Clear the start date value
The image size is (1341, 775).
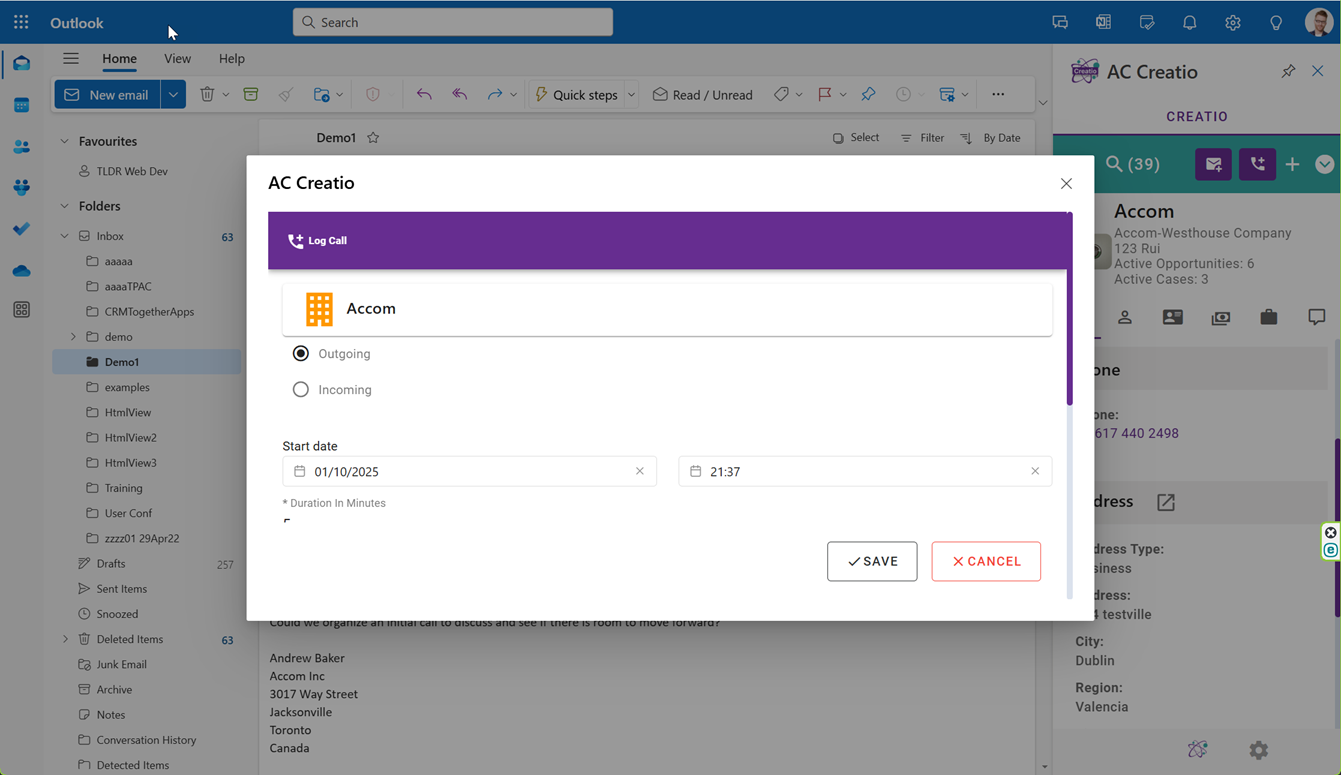[x=640, y=471]
